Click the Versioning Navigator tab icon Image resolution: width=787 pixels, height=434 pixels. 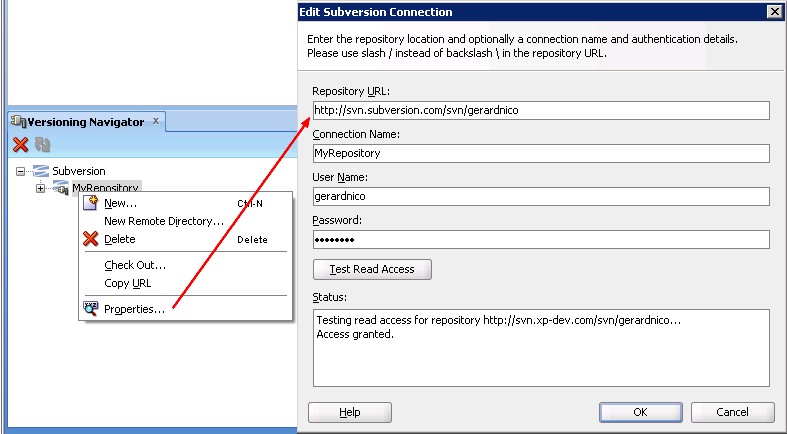[17, 122]
